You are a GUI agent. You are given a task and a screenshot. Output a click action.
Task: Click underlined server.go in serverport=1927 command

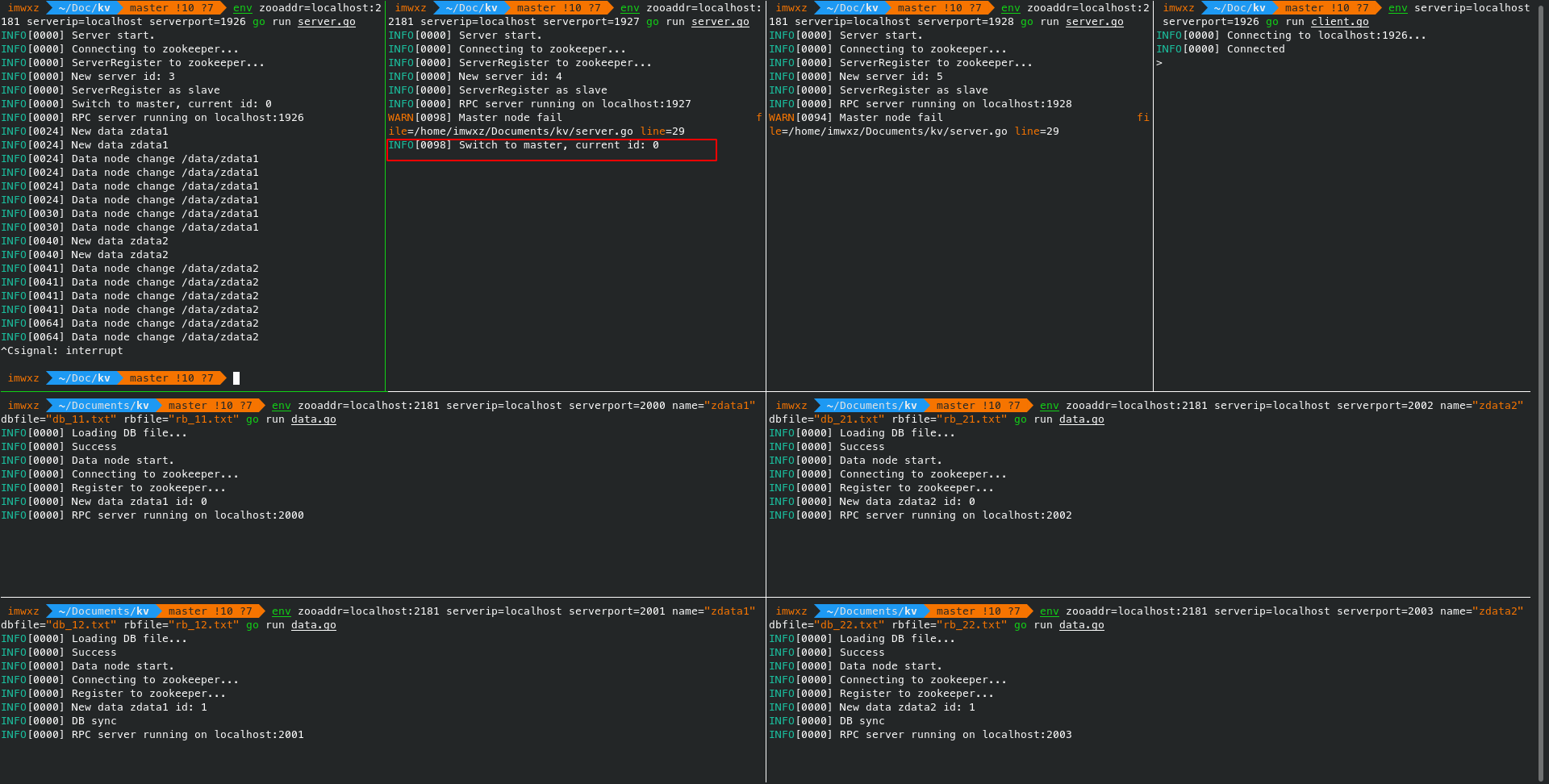click(720, 22)
